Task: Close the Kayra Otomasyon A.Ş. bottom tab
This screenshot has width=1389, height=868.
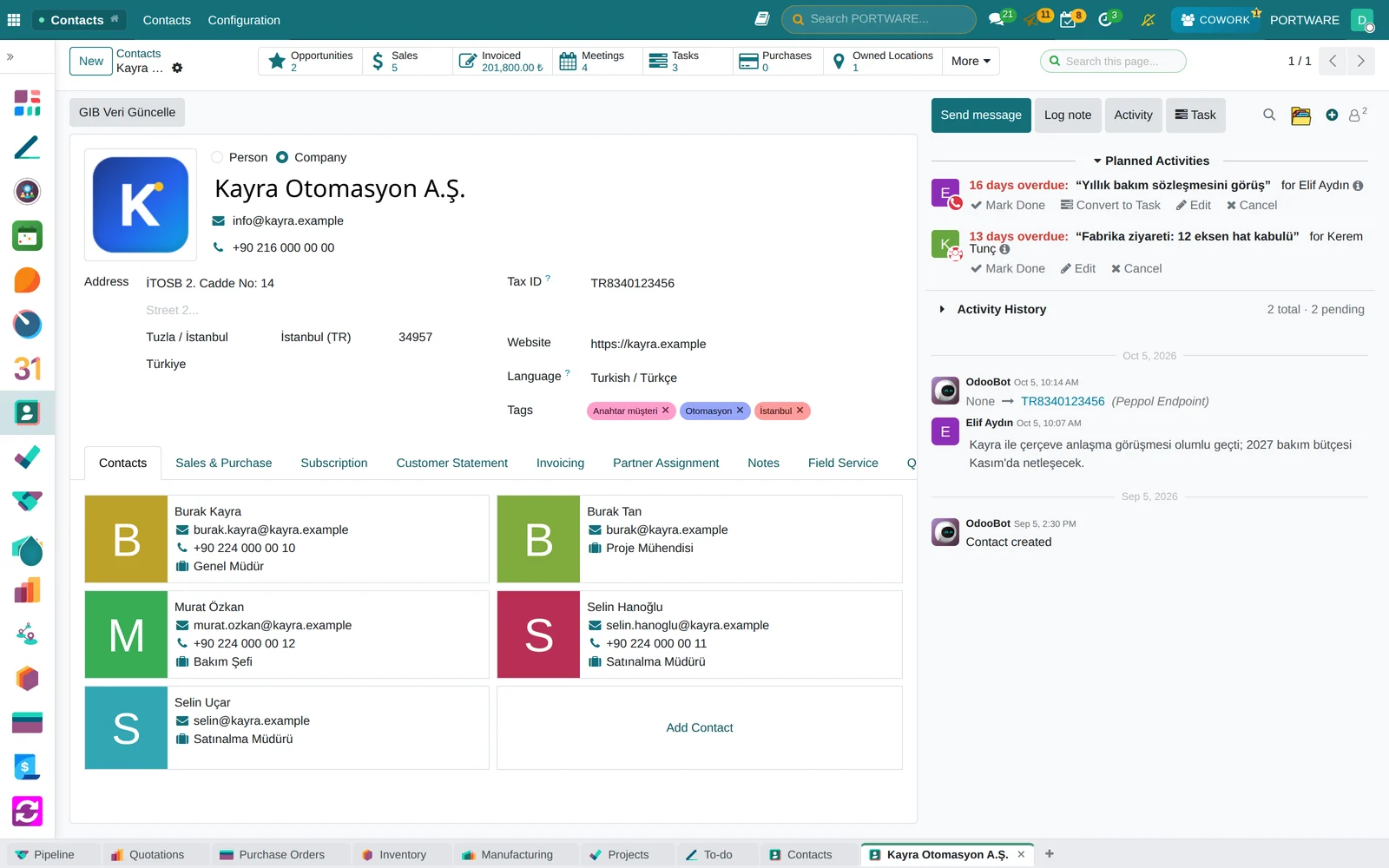Action: coord(1021,855)
